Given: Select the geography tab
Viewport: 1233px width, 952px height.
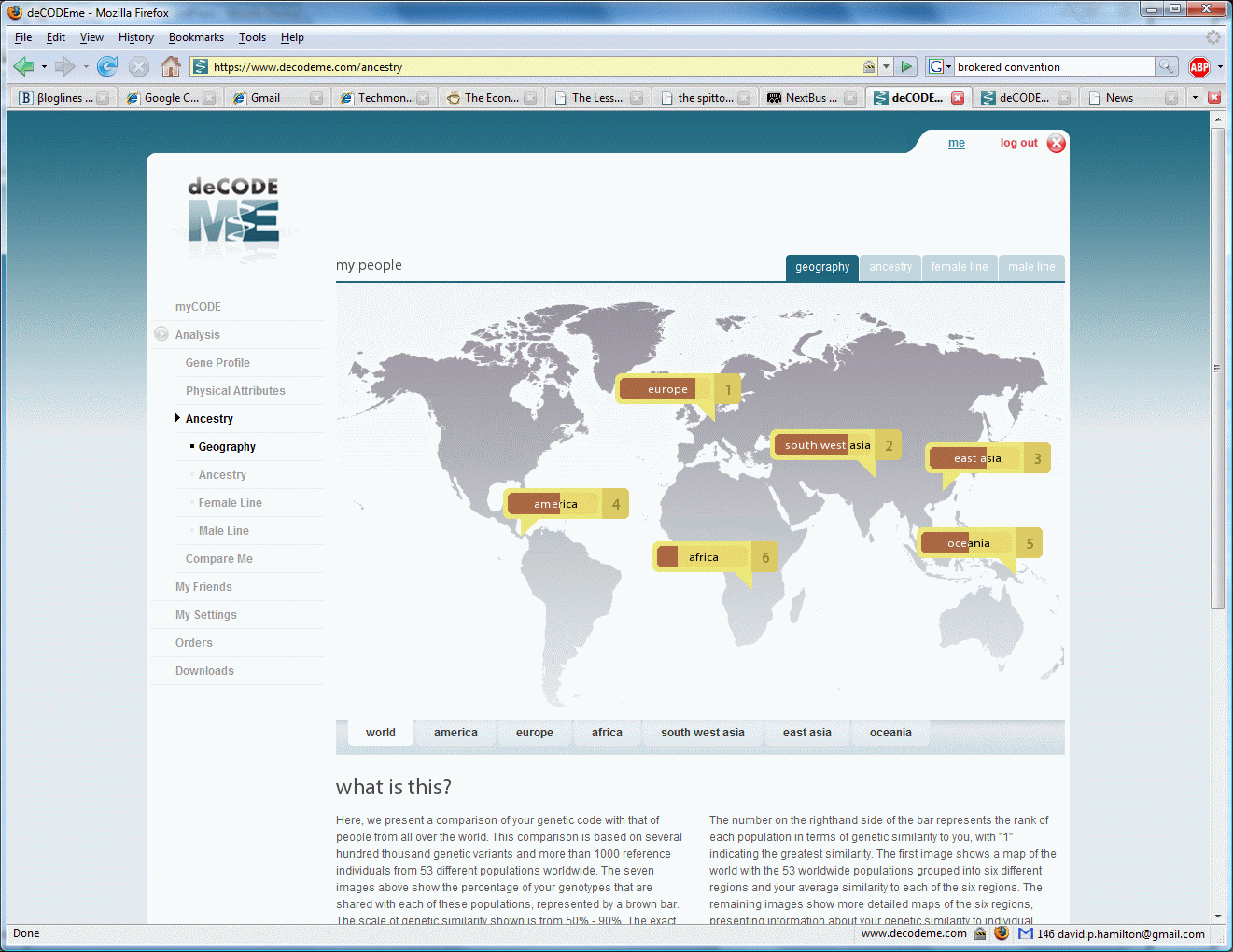Looking at the screenshot, I should [x=822, y=267].
